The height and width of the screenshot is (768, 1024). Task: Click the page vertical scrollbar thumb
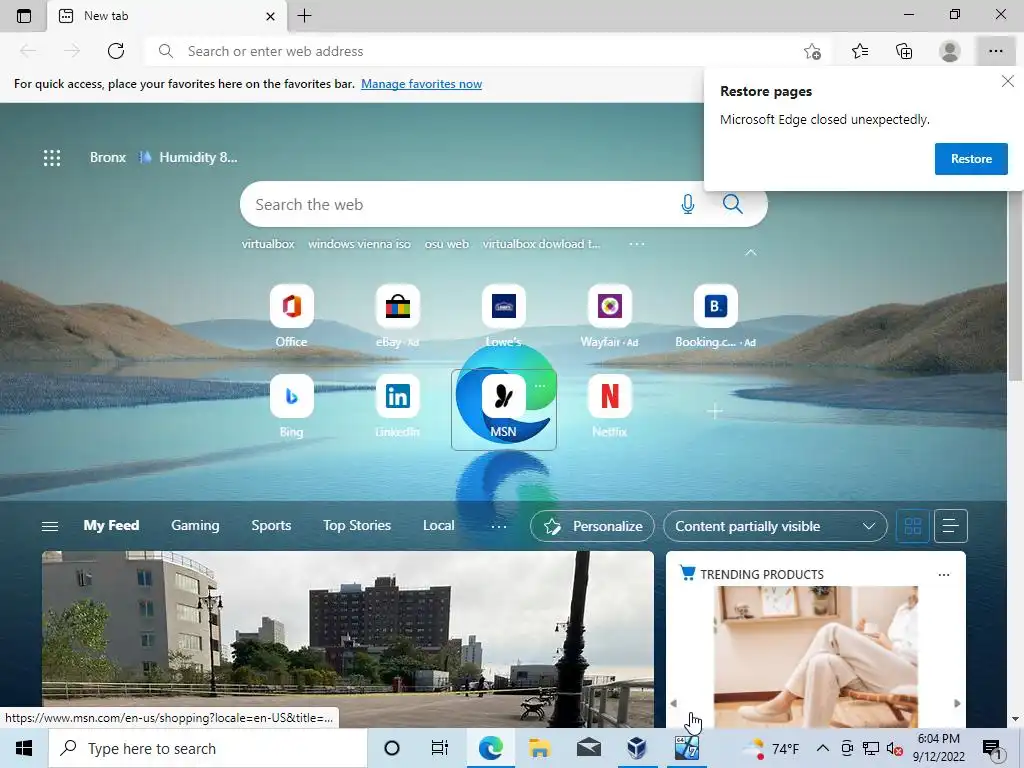tap(1015, 242)
